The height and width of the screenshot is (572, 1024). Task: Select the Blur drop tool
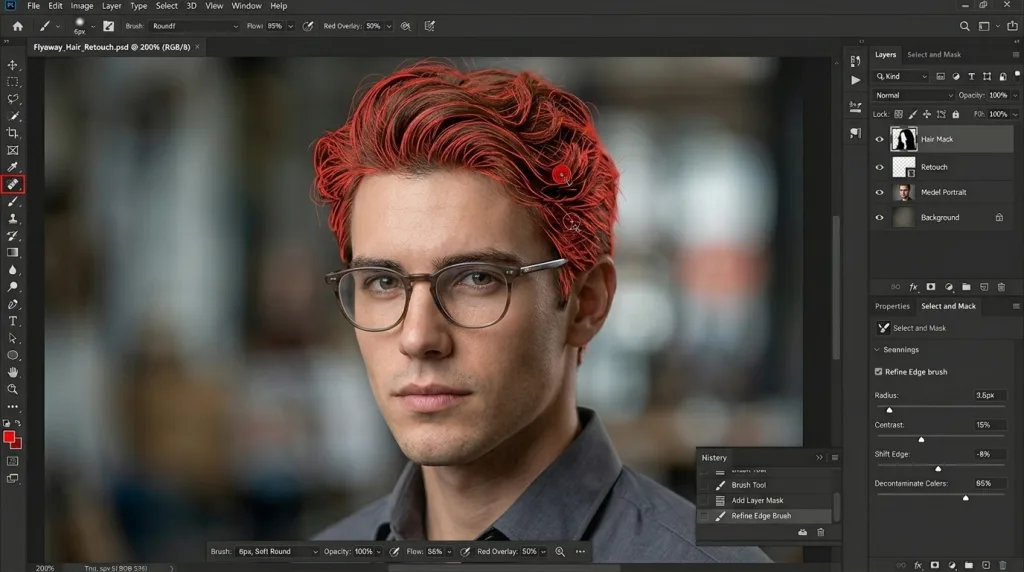point(12,270)
